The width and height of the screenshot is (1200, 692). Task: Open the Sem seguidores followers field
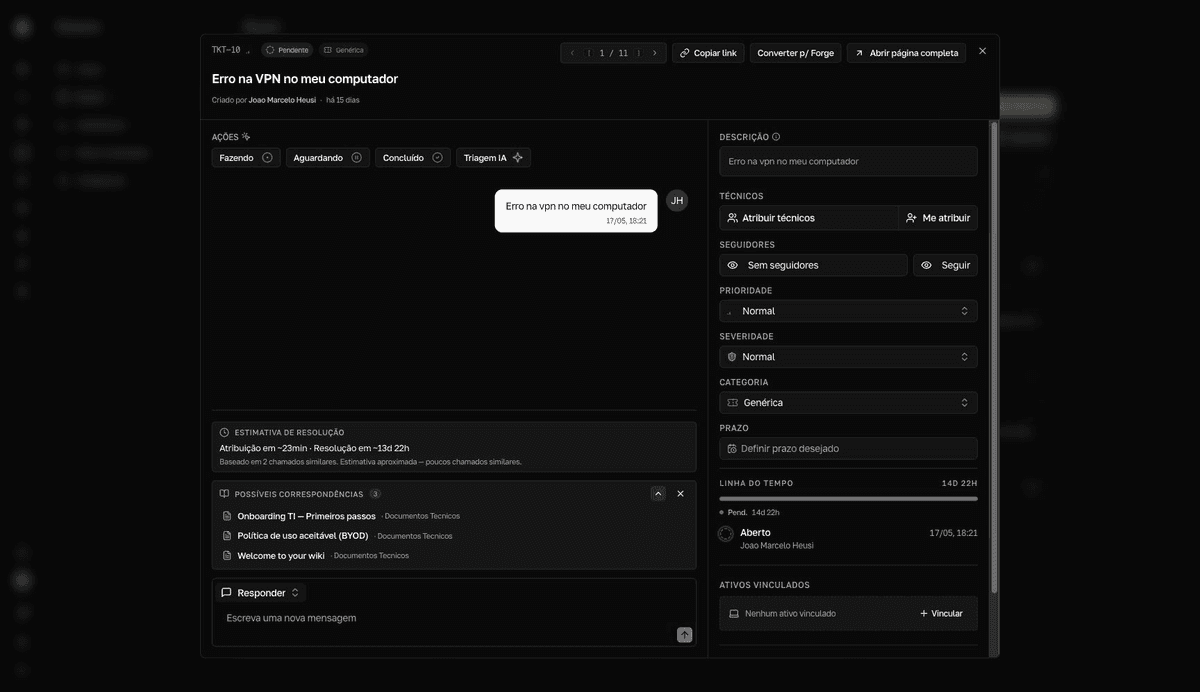814,265
